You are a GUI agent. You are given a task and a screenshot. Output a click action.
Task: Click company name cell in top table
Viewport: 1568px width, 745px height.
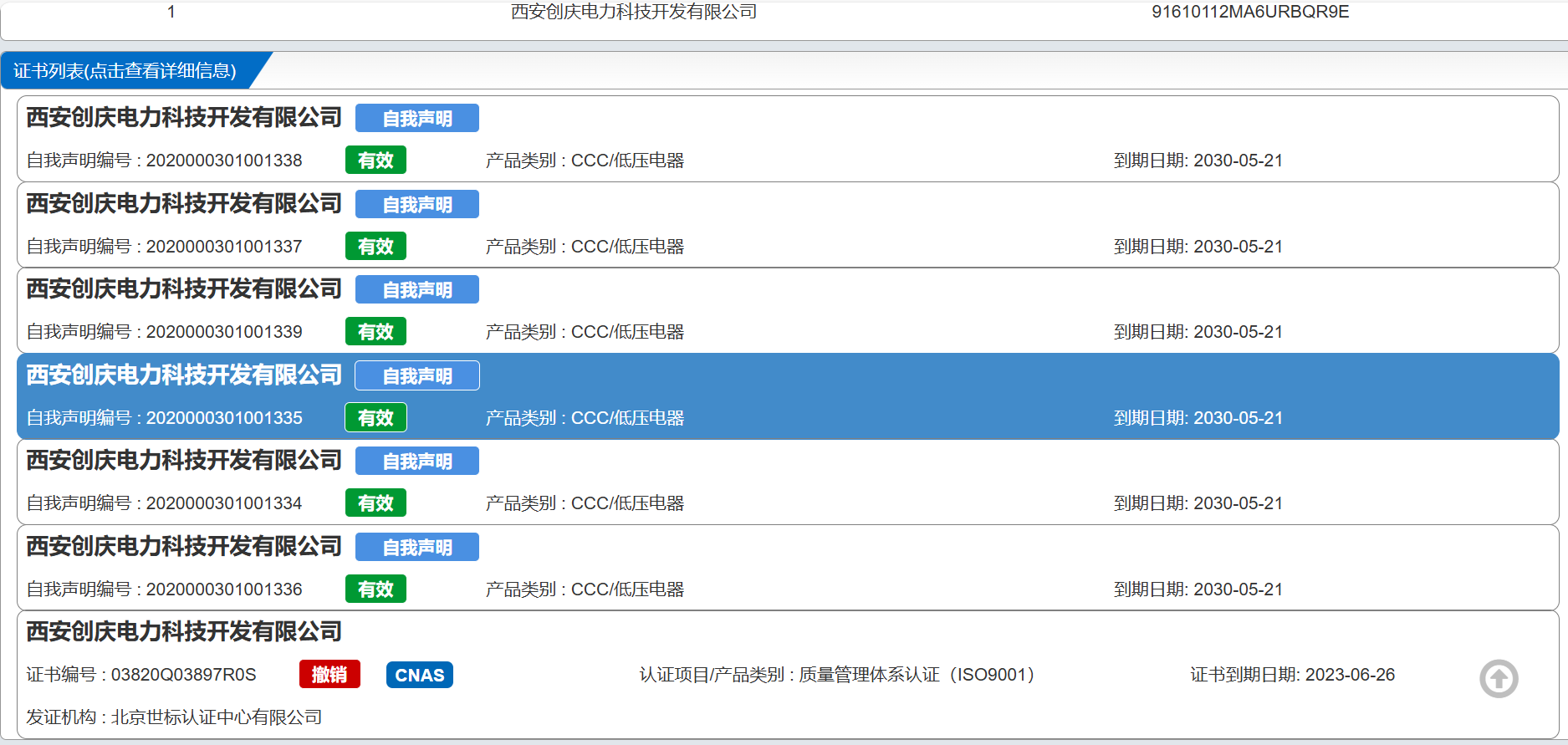click(x=634, y=12)
